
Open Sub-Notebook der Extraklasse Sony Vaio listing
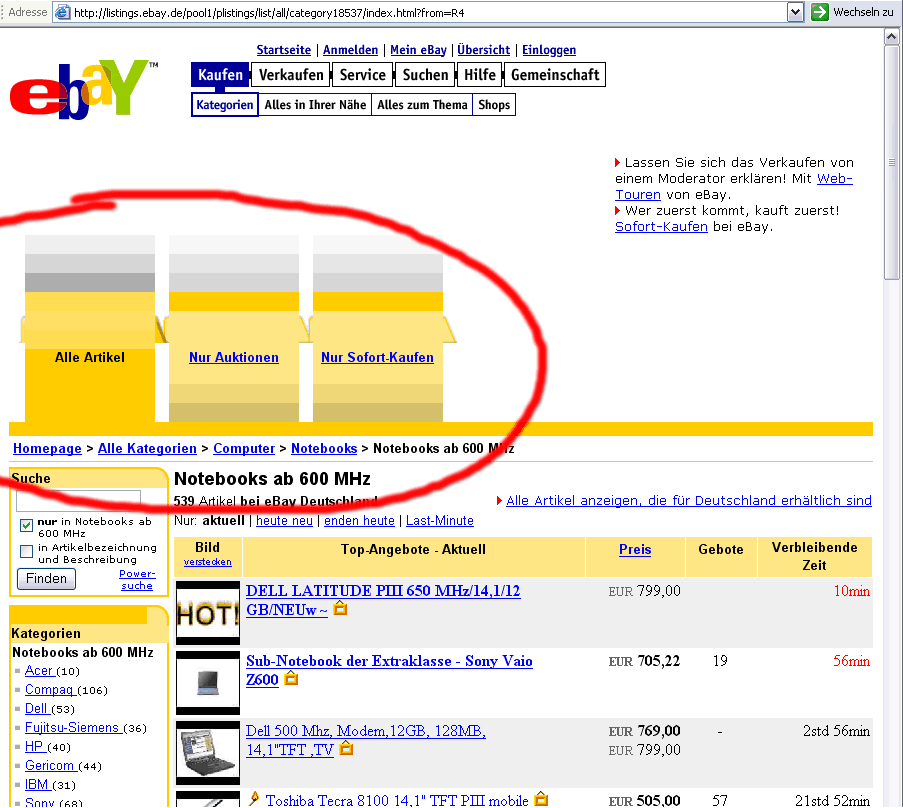click(x=389, y=670)
